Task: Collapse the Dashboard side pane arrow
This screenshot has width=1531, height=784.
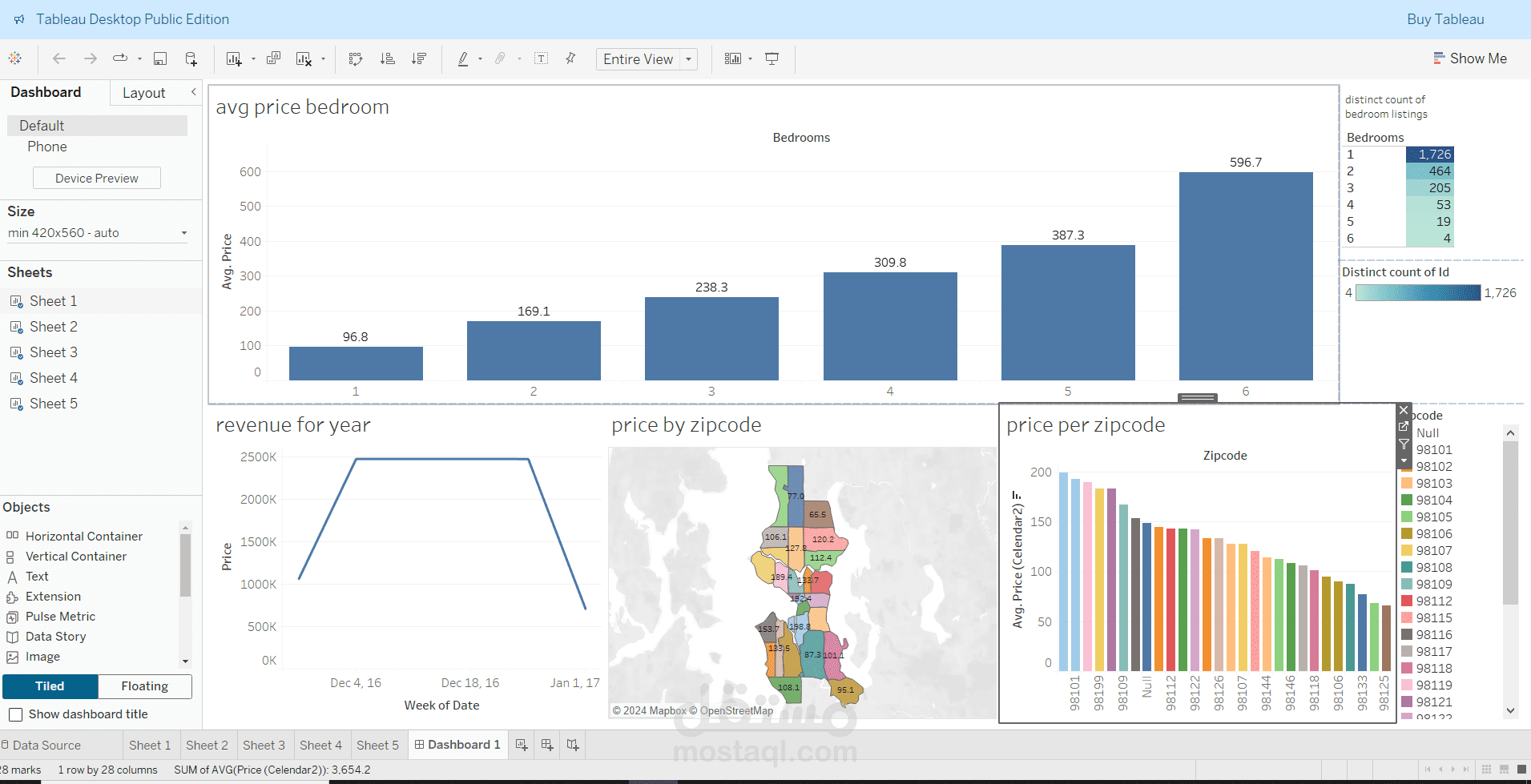Action: pos(193,92)
